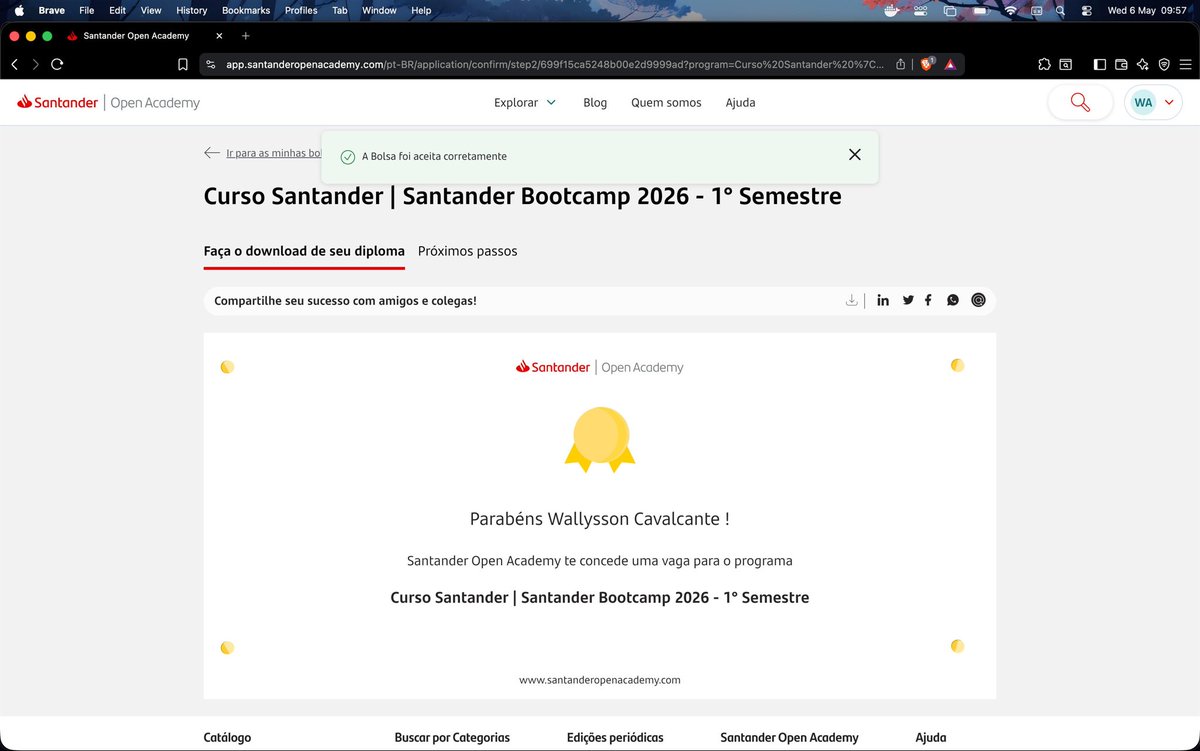Share diploma on Facebook icon
The width and height of the screenshot is (1200, 751).
click(x=928, y=300)
